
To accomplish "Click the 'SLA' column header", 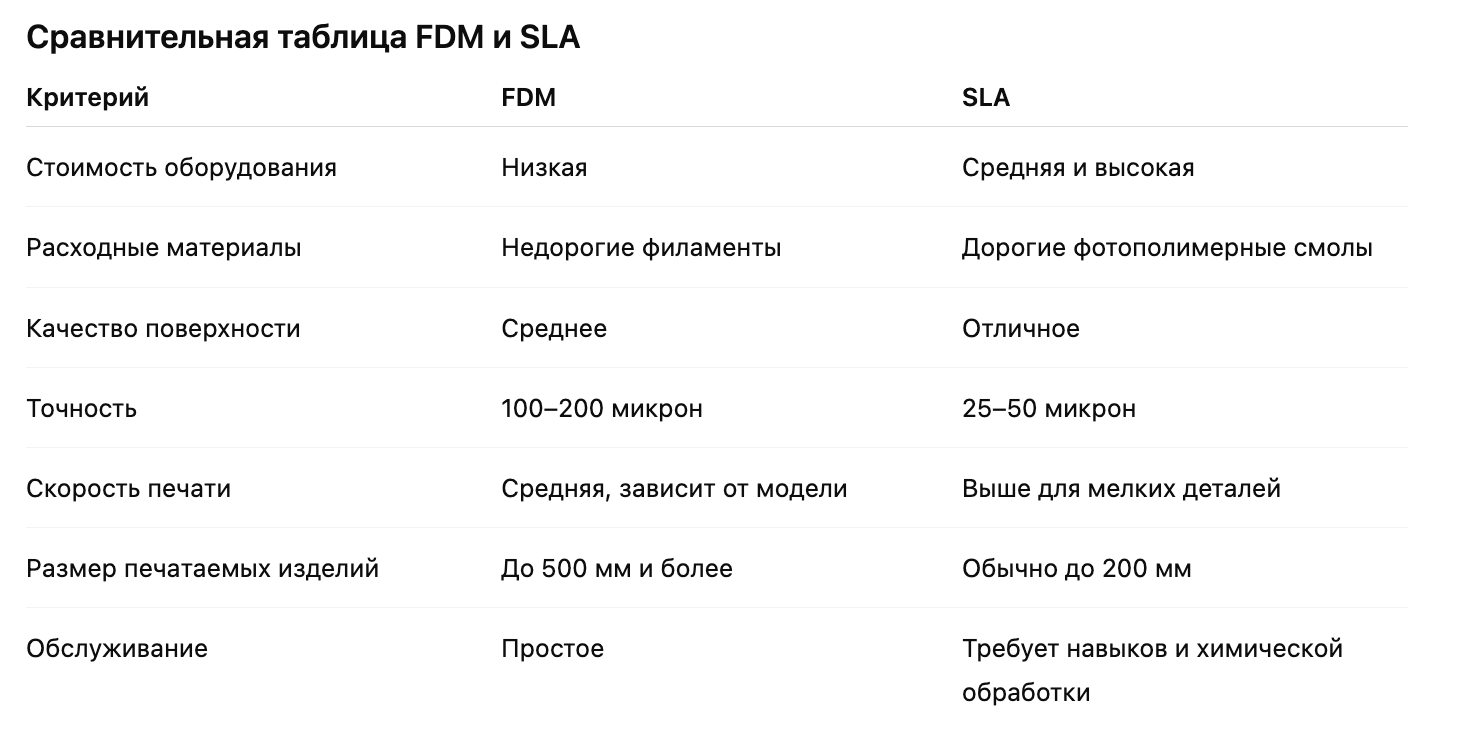I will point(985,98).
